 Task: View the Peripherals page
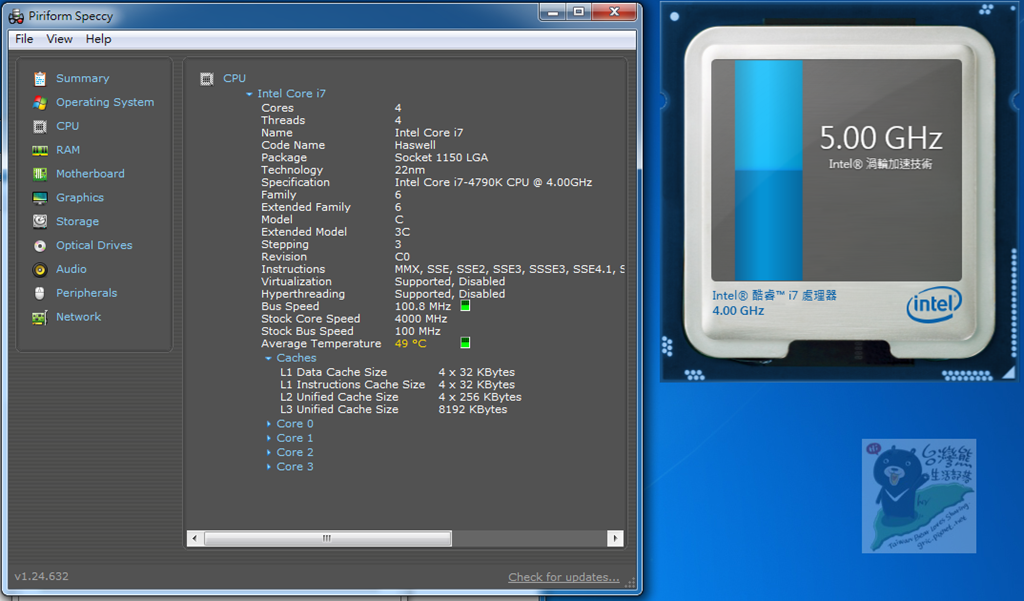point(86,293)
